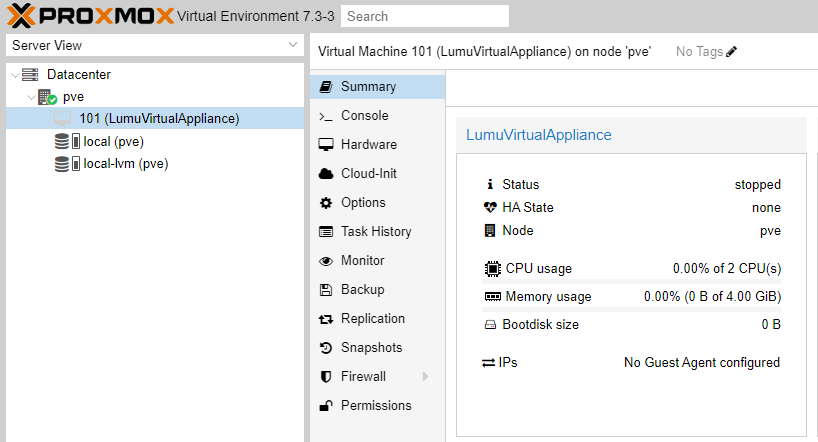Screen dimensions: 818x442
Task: Click the Snapshots history icon
Action: point(325,348)
